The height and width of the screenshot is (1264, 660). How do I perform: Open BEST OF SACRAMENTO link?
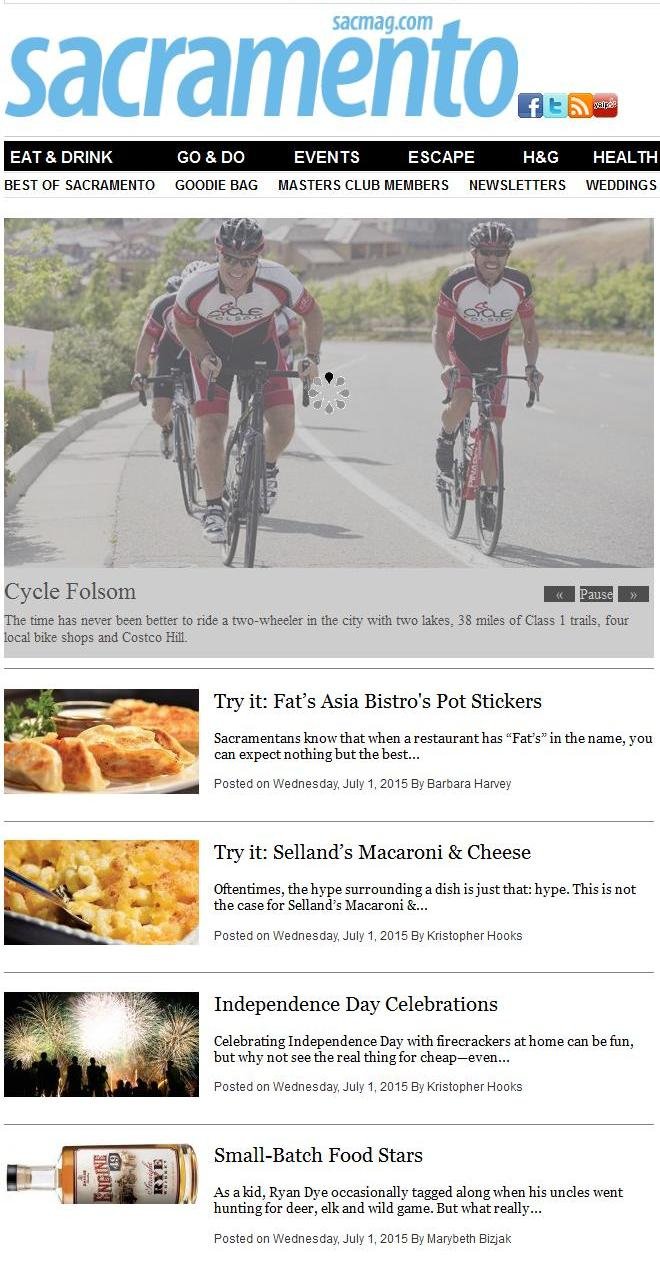coord(80,185)
